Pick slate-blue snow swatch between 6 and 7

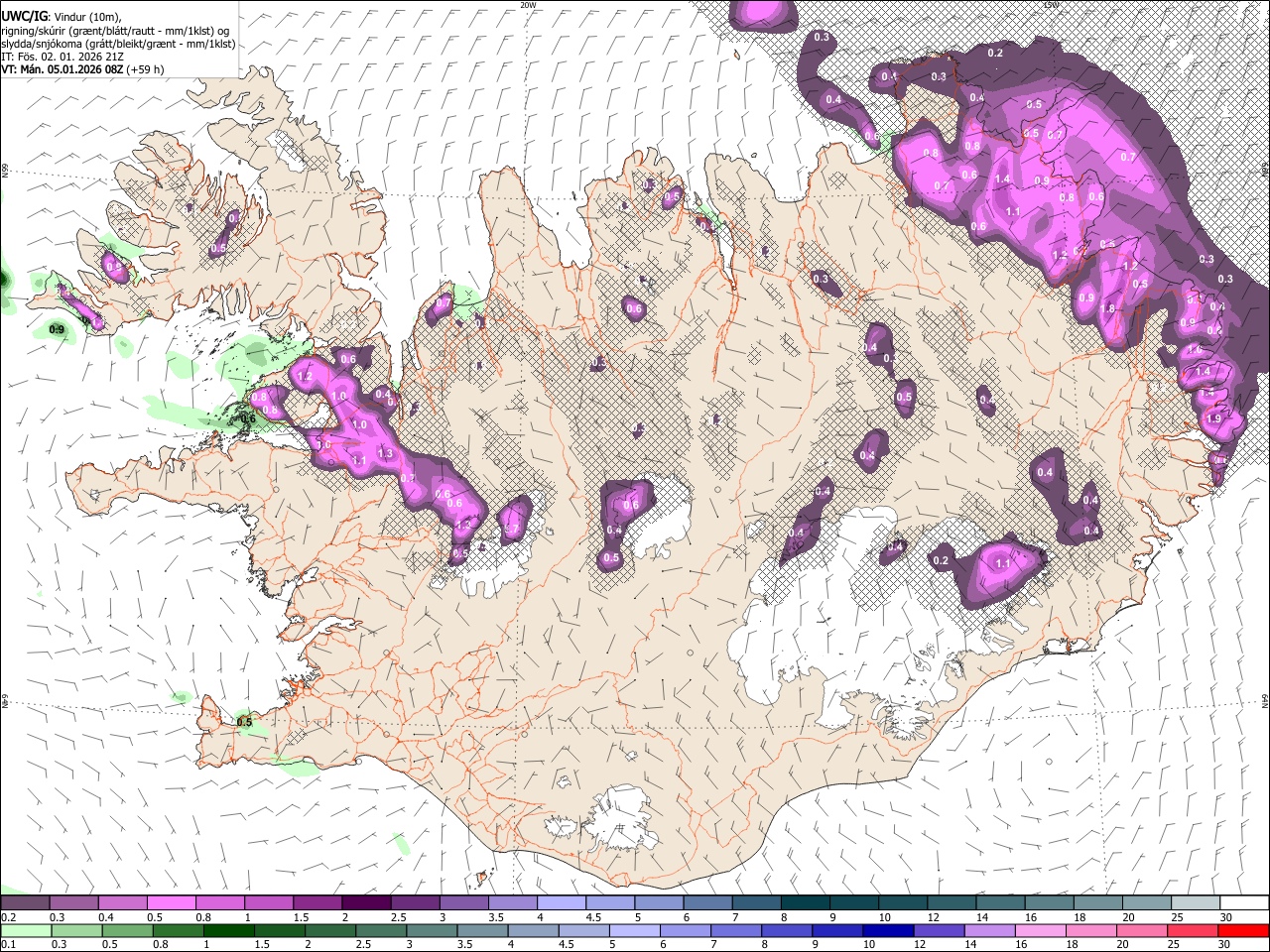click(707, 903)
